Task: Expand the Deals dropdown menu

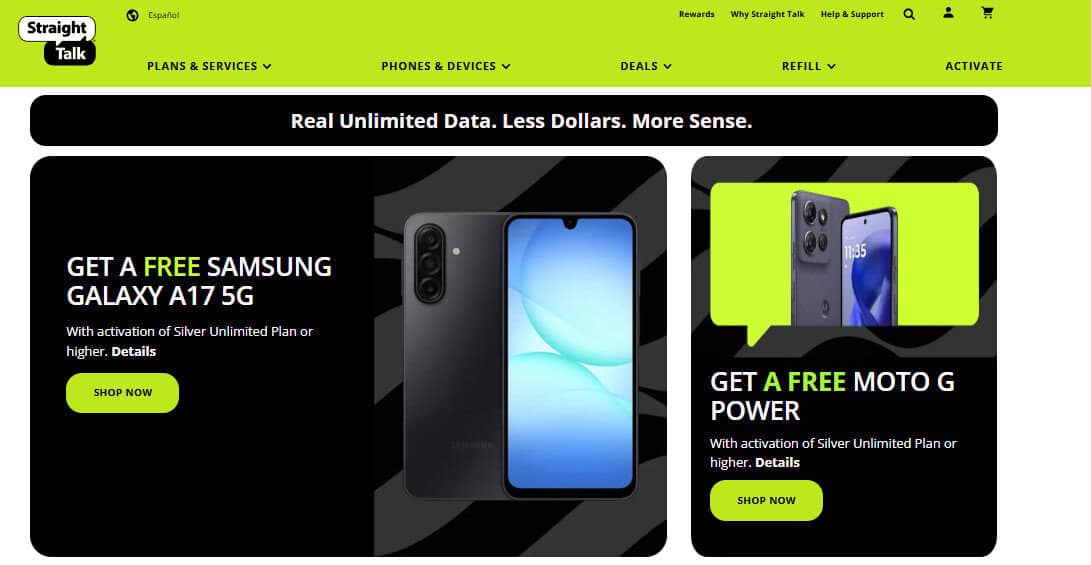Action: click(646, 66)
